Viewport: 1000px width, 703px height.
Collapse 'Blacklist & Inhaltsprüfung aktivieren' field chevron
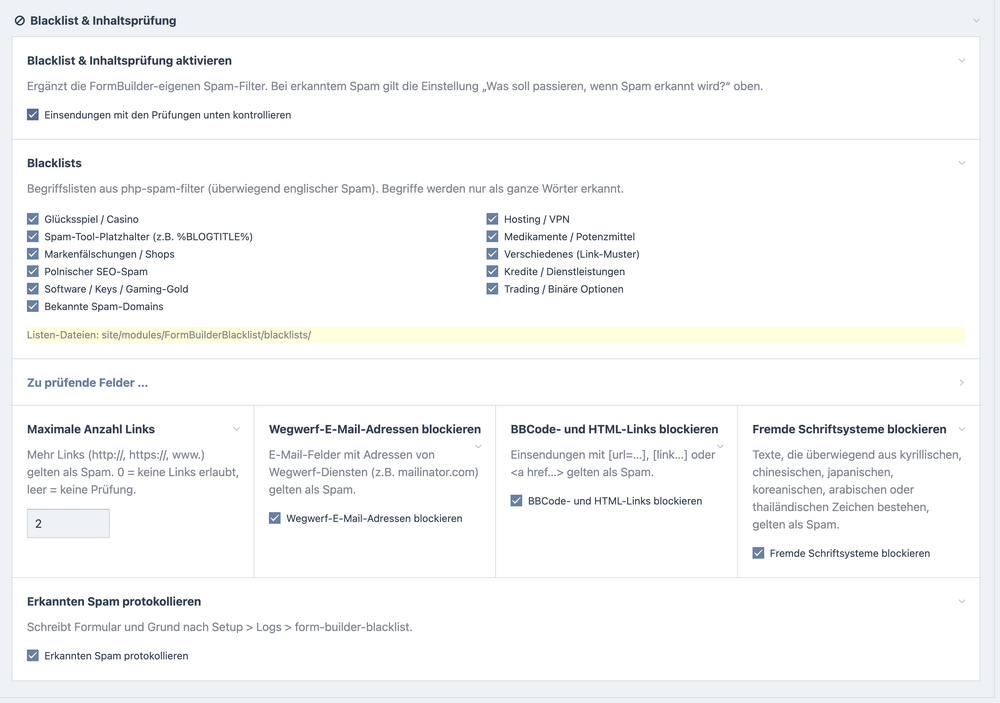(x=962, y=61)
